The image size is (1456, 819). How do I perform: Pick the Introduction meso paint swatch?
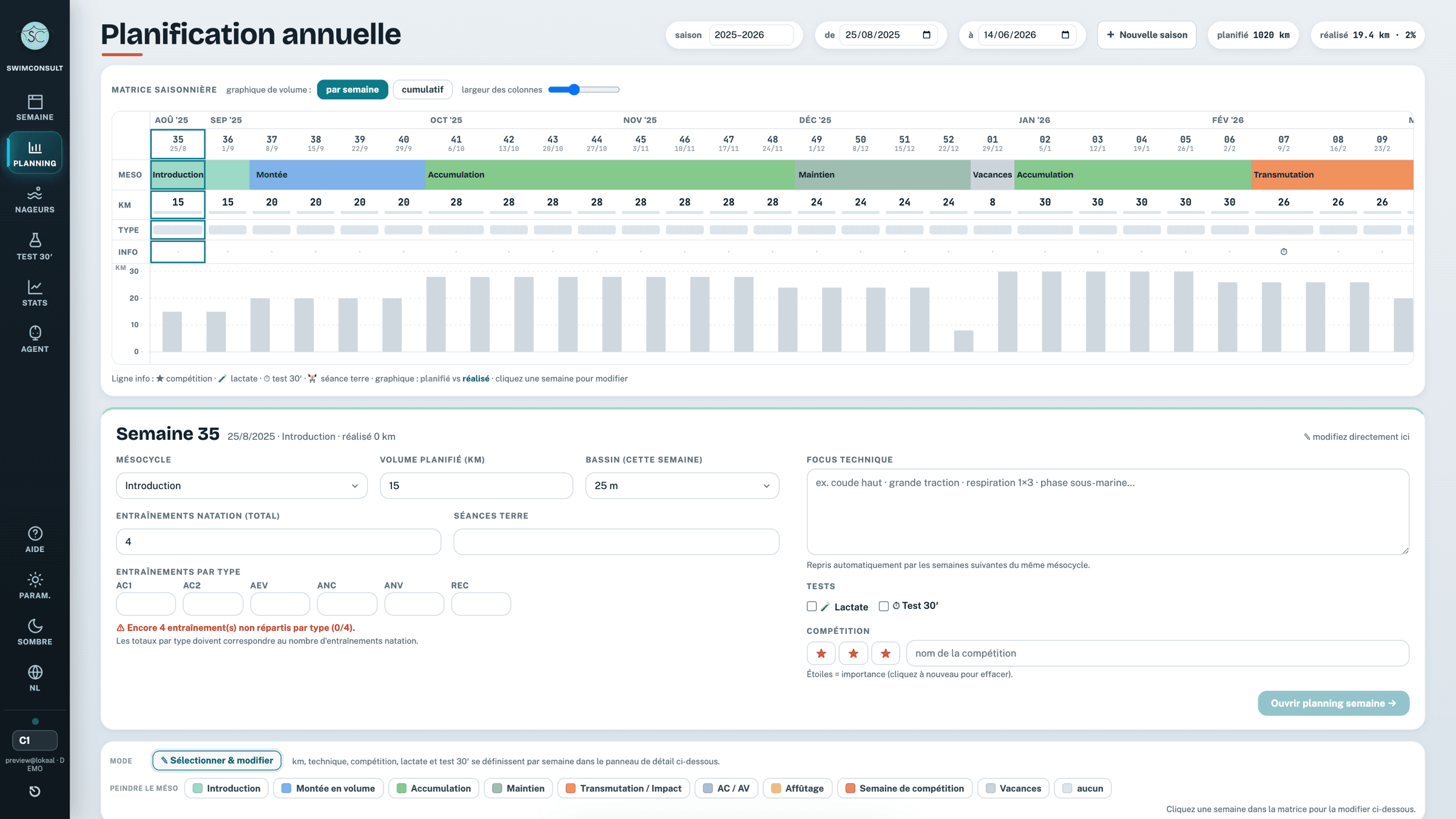[226, 788]
